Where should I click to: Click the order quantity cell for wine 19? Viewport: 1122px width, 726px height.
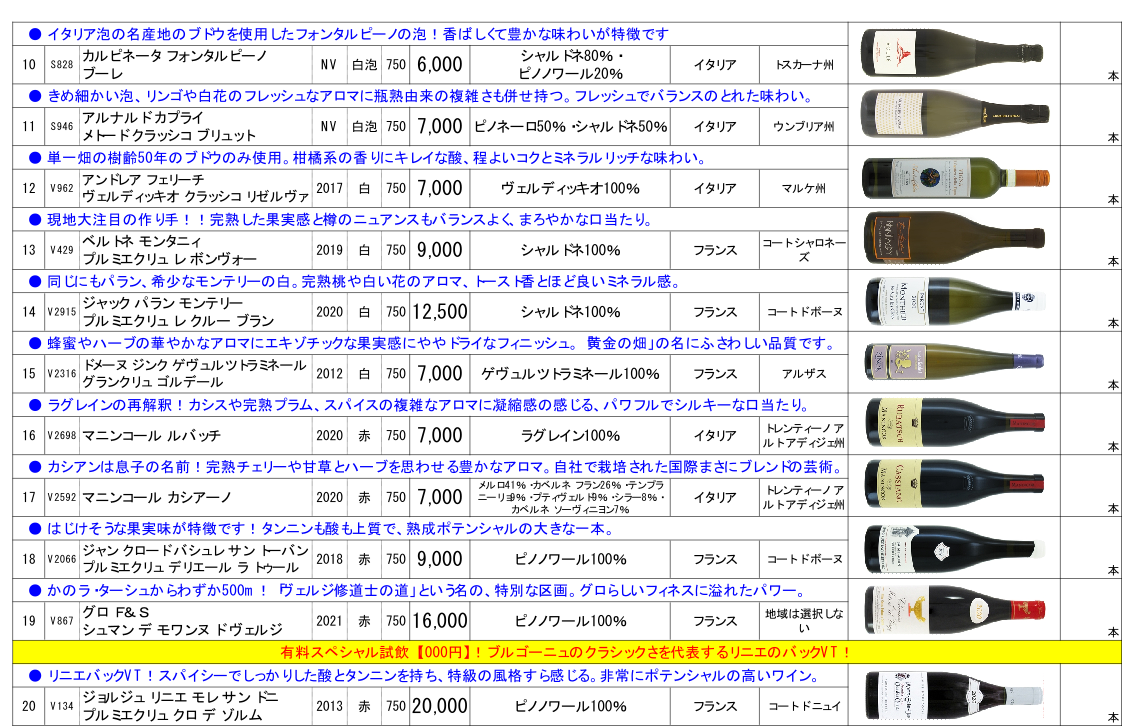[x=1090, y=608]
